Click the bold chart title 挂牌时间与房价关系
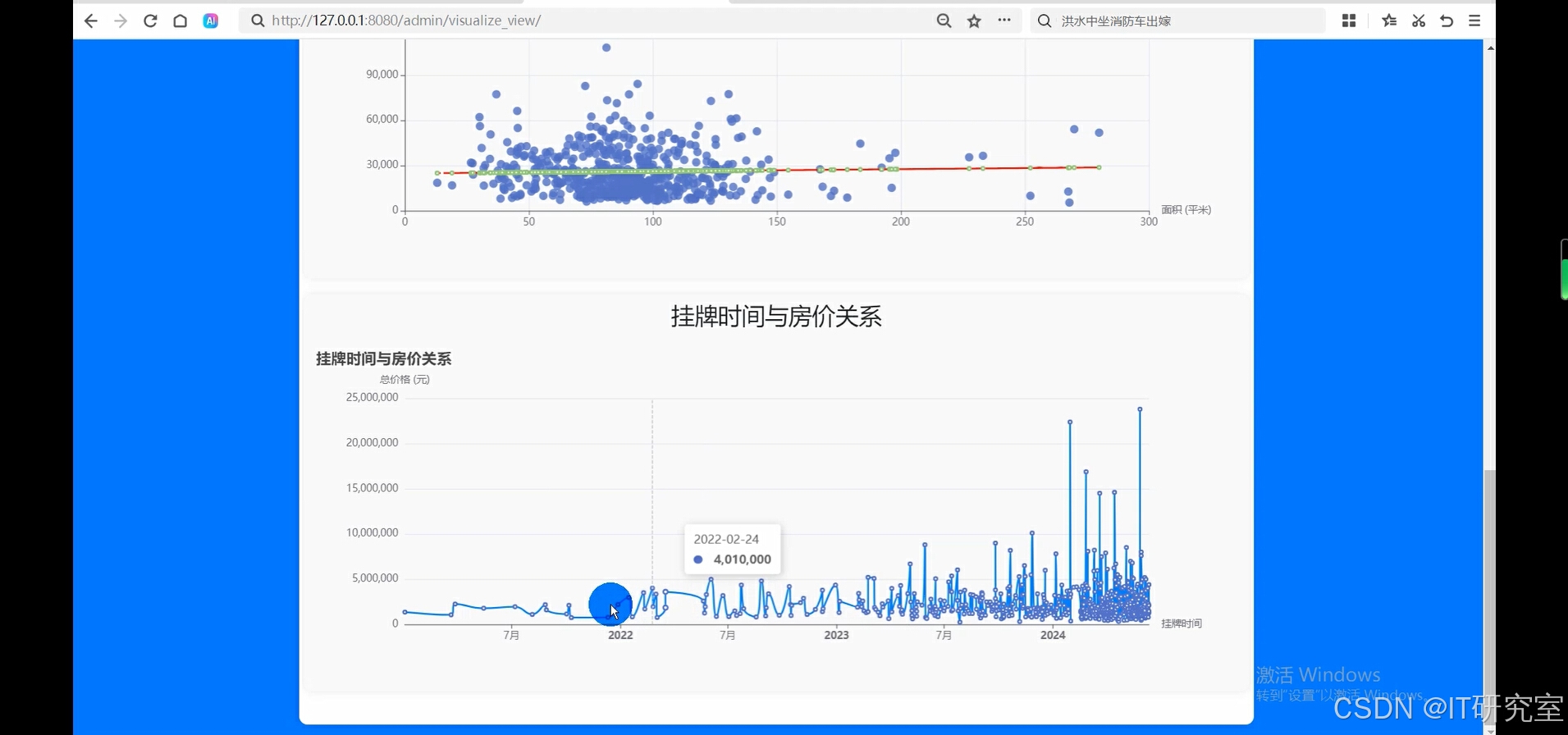 pos(383,358)
